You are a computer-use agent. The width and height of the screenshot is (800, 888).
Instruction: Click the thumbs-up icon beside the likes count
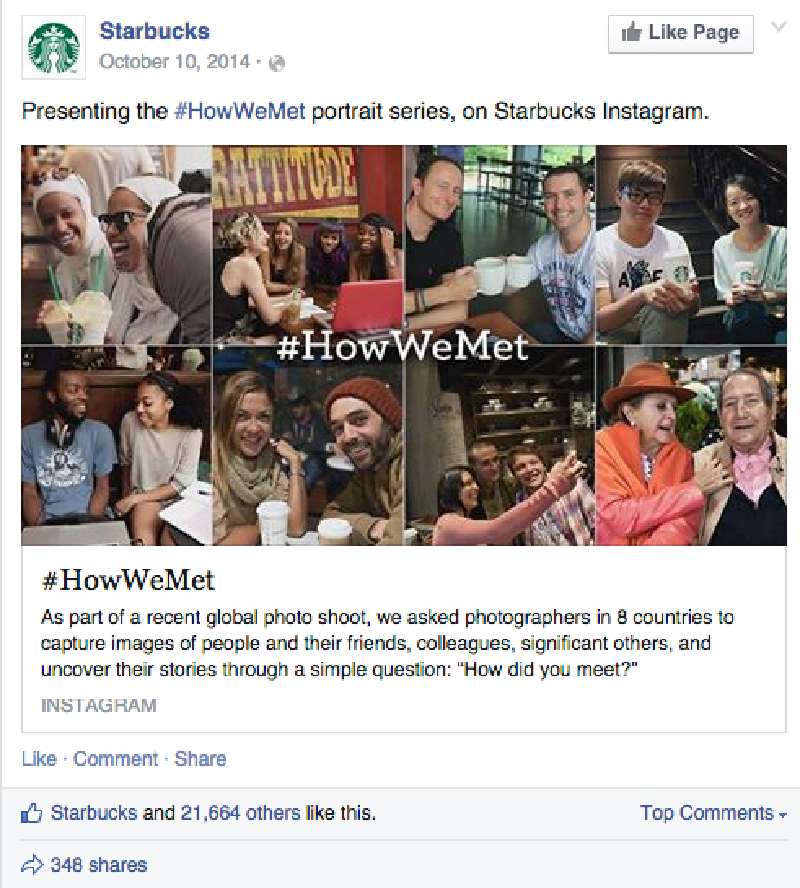coord(32,813)
